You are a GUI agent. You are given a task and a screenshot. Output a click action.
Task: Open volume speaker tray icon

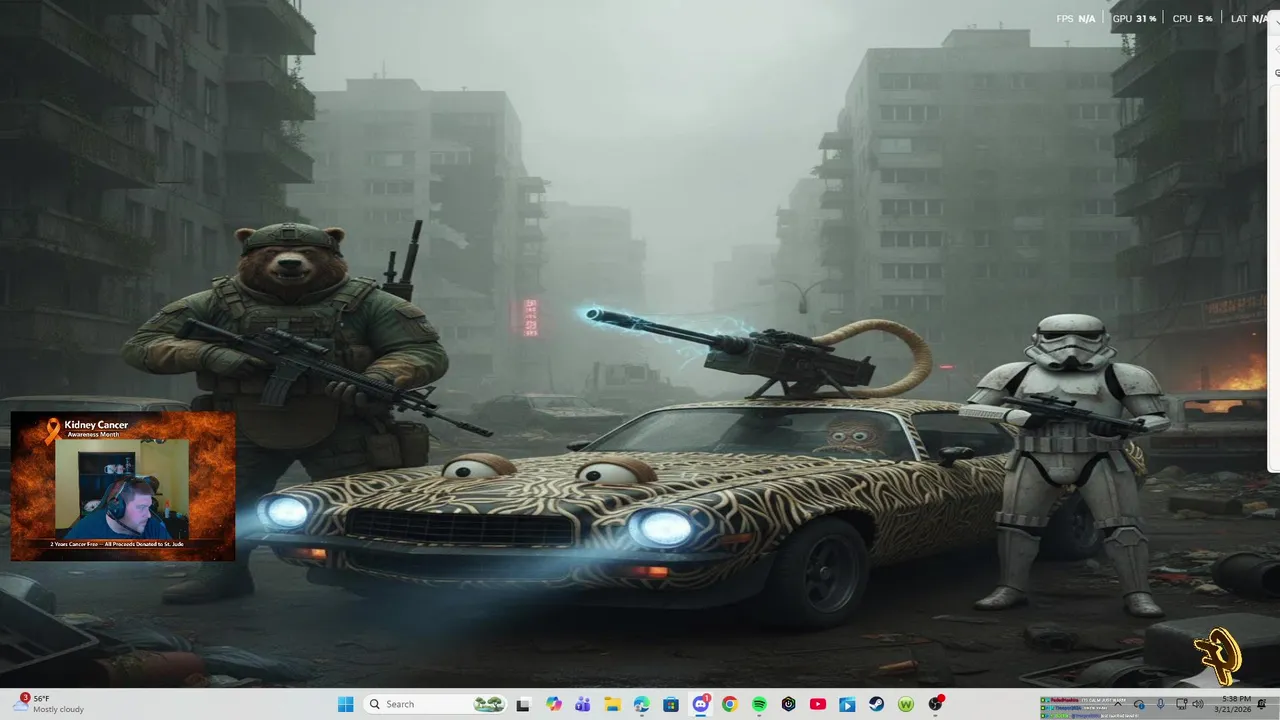pyautogui.click(x=1198, y=704)
